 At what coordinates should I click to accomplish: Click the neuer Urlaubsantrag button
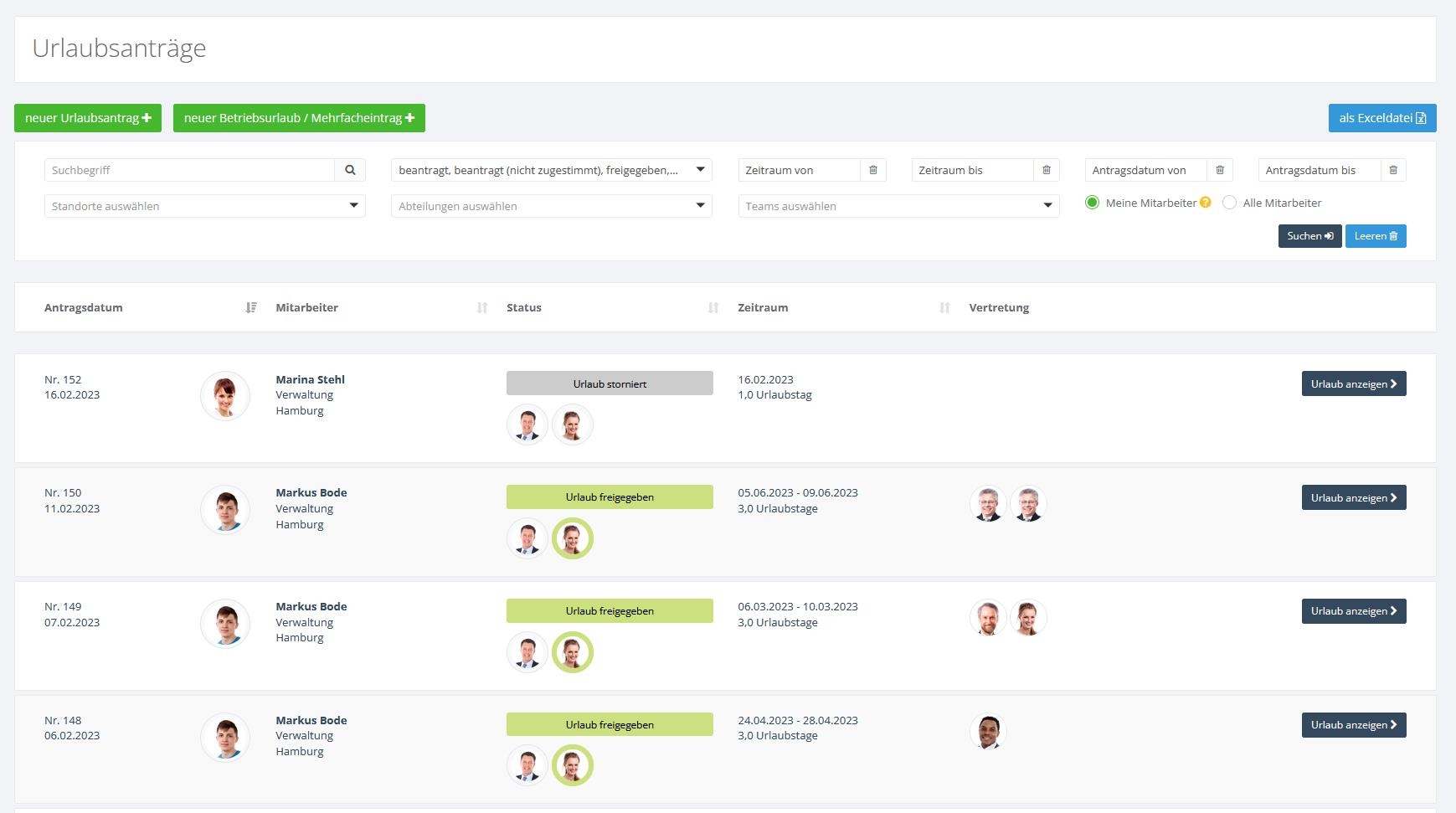click(88, 118)
